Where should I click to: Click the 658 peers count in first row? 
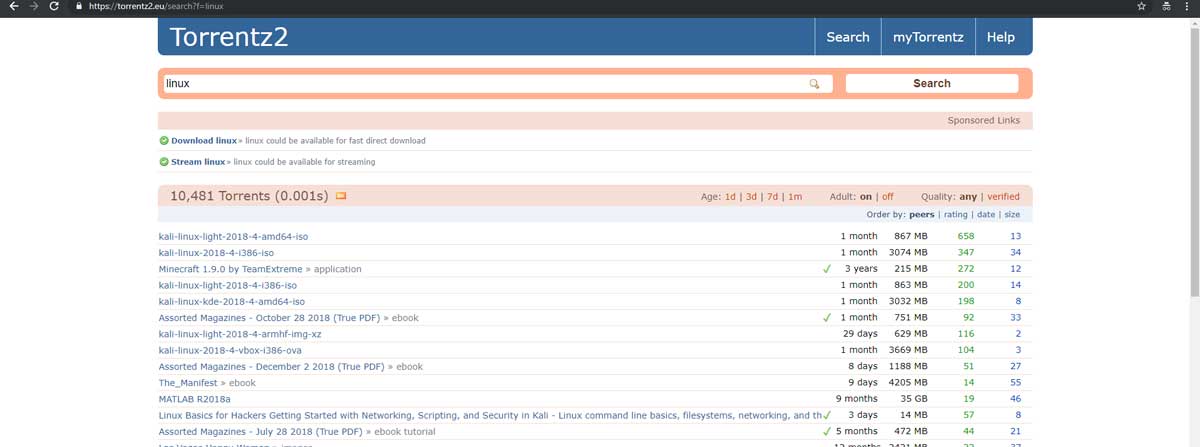(965, 236)
